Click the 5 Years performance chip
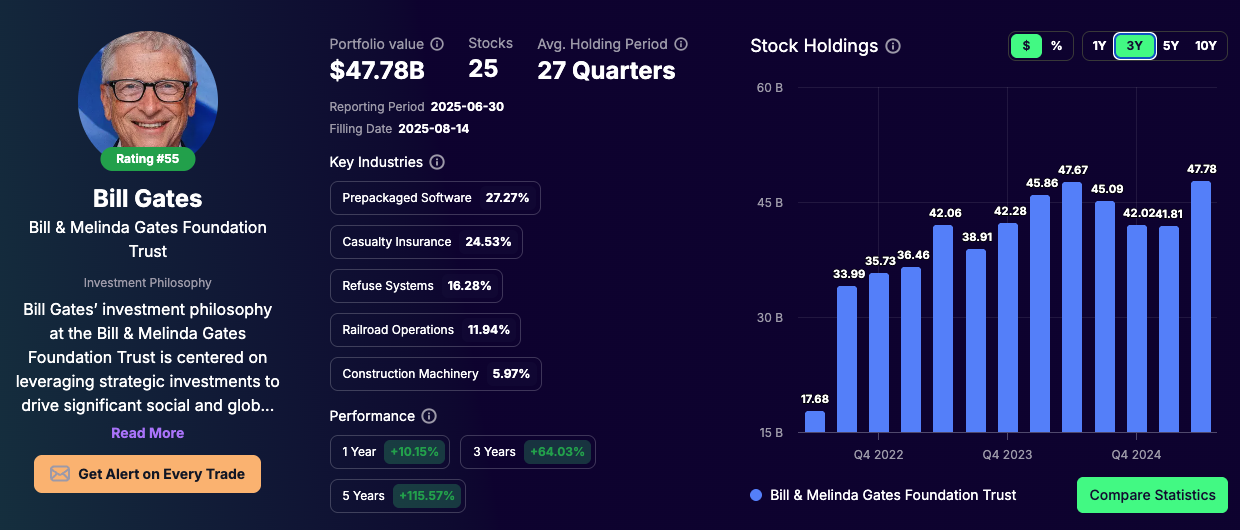1240x530 pixels. coord(398,496)
